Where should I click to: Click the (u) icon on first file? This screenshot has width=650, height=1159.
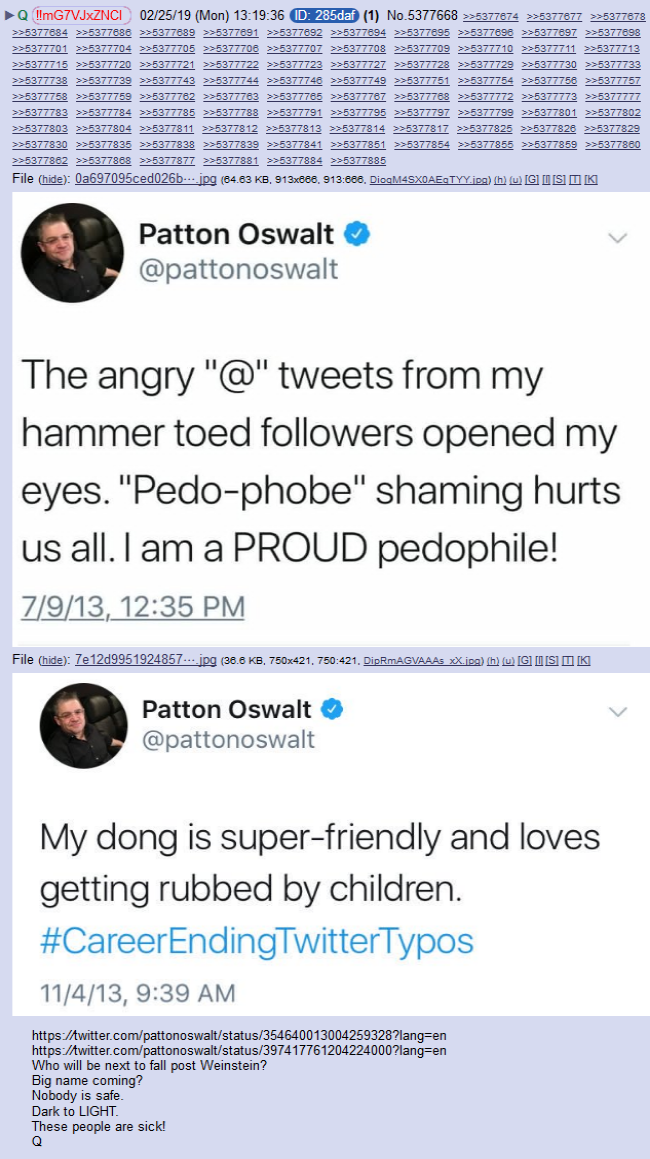coord(515,180)
